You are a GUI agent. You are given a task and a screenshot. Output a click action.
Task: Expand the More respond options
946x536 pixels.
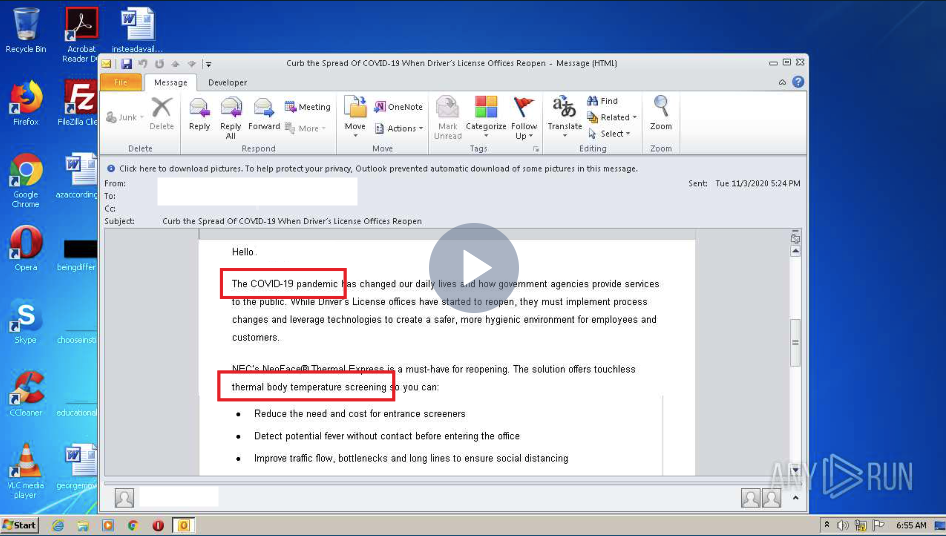click(306, 128)
